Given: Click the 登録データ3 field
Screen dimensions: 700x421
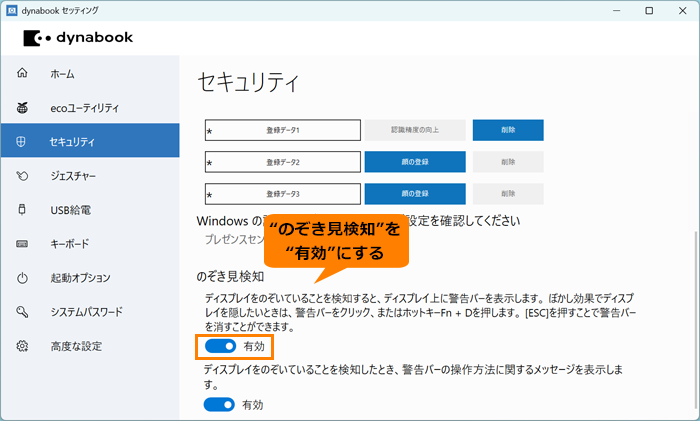Looking at the screenshot, I should (283, 194).
